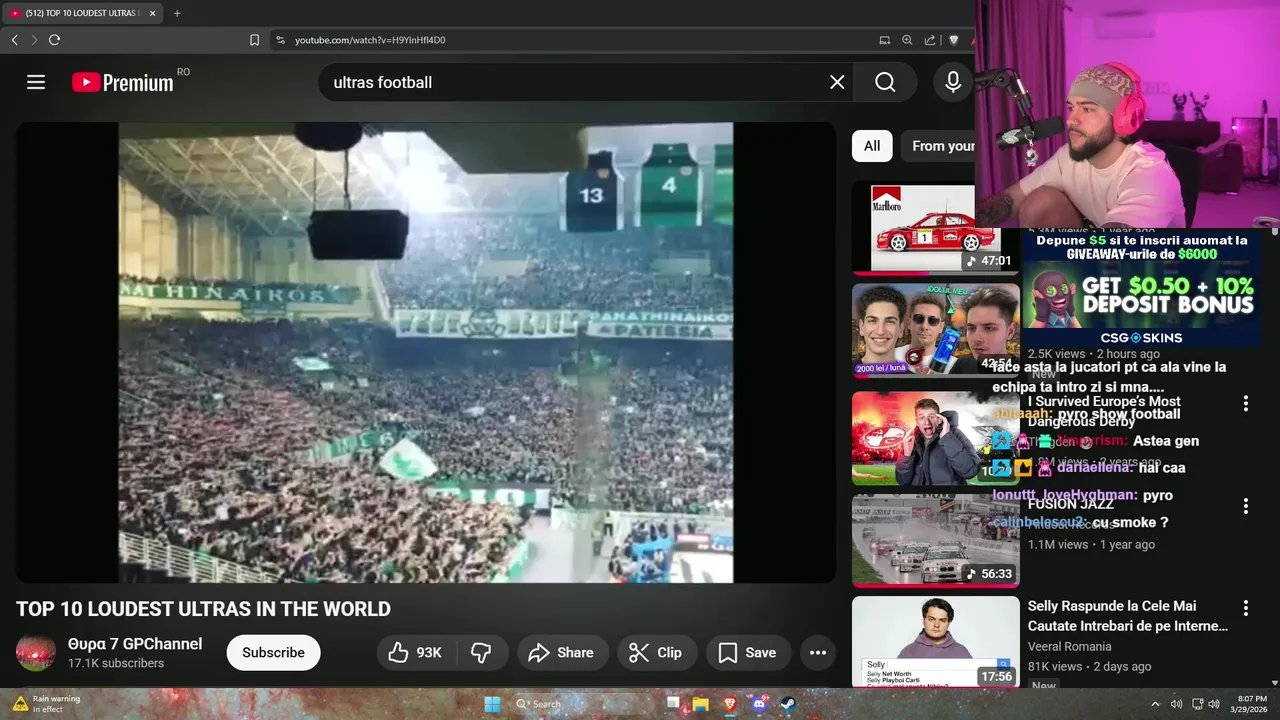Open Windows Start menu
The height and width of the screenshot is (720, 1280).
492,704
